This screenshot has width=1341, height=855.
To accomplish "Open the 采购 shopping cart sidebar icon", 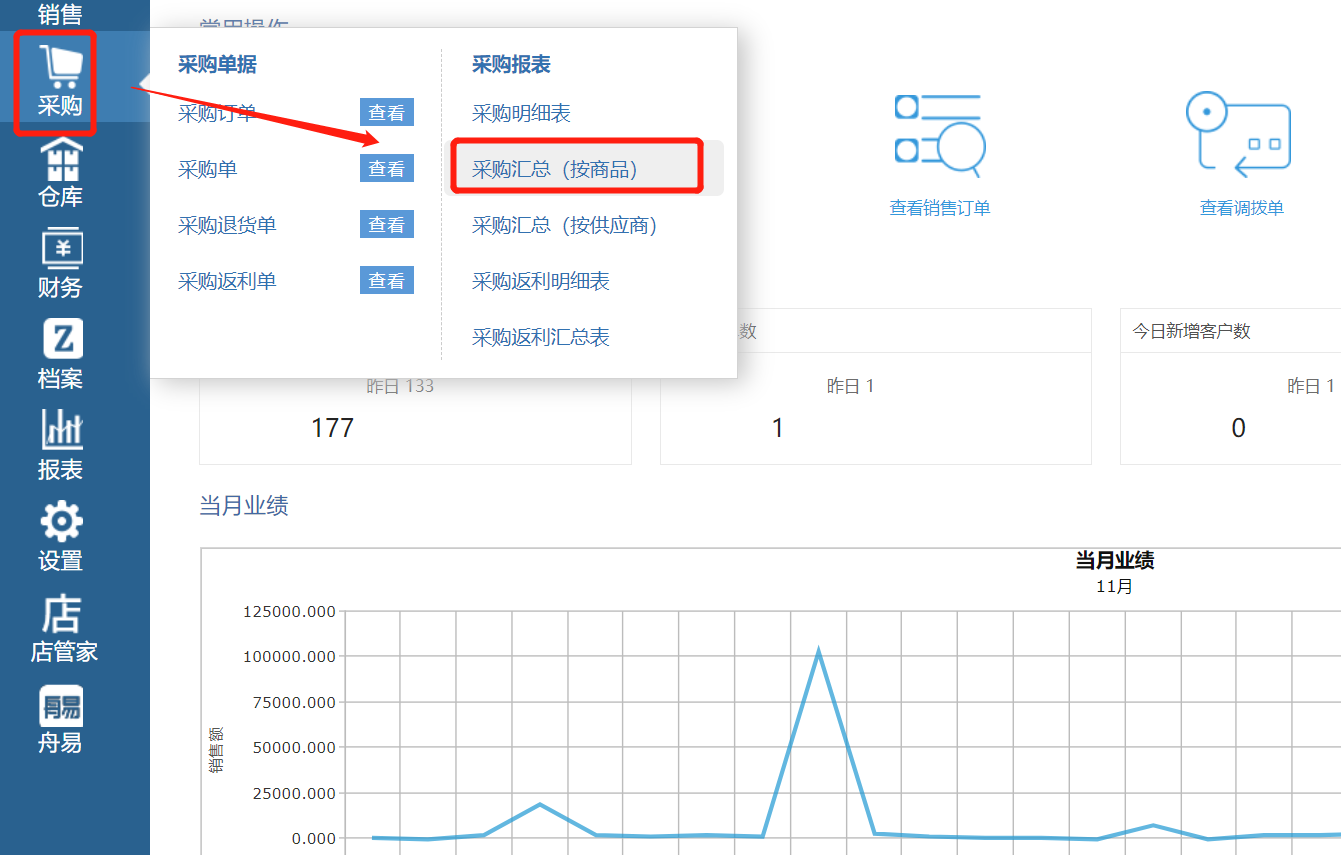I will tap(60, 68).
